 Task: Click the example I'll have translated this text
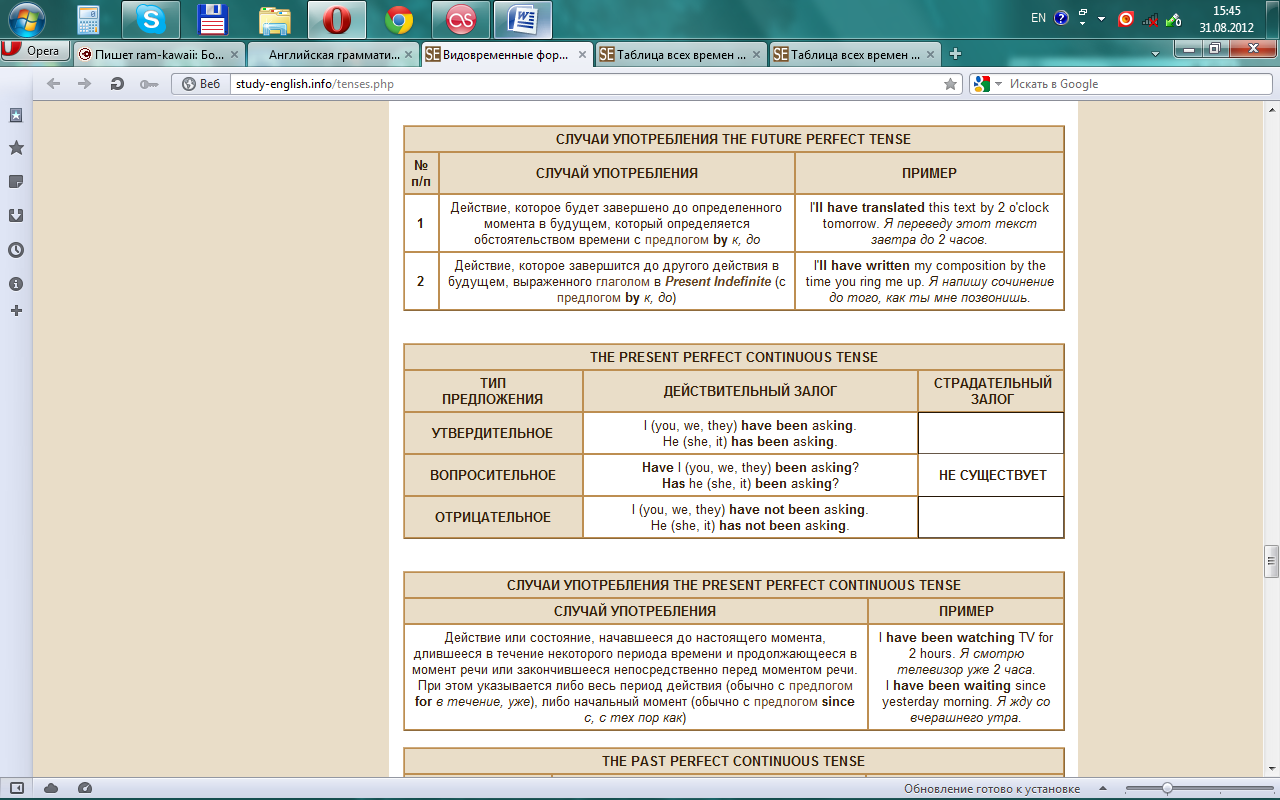929,223
